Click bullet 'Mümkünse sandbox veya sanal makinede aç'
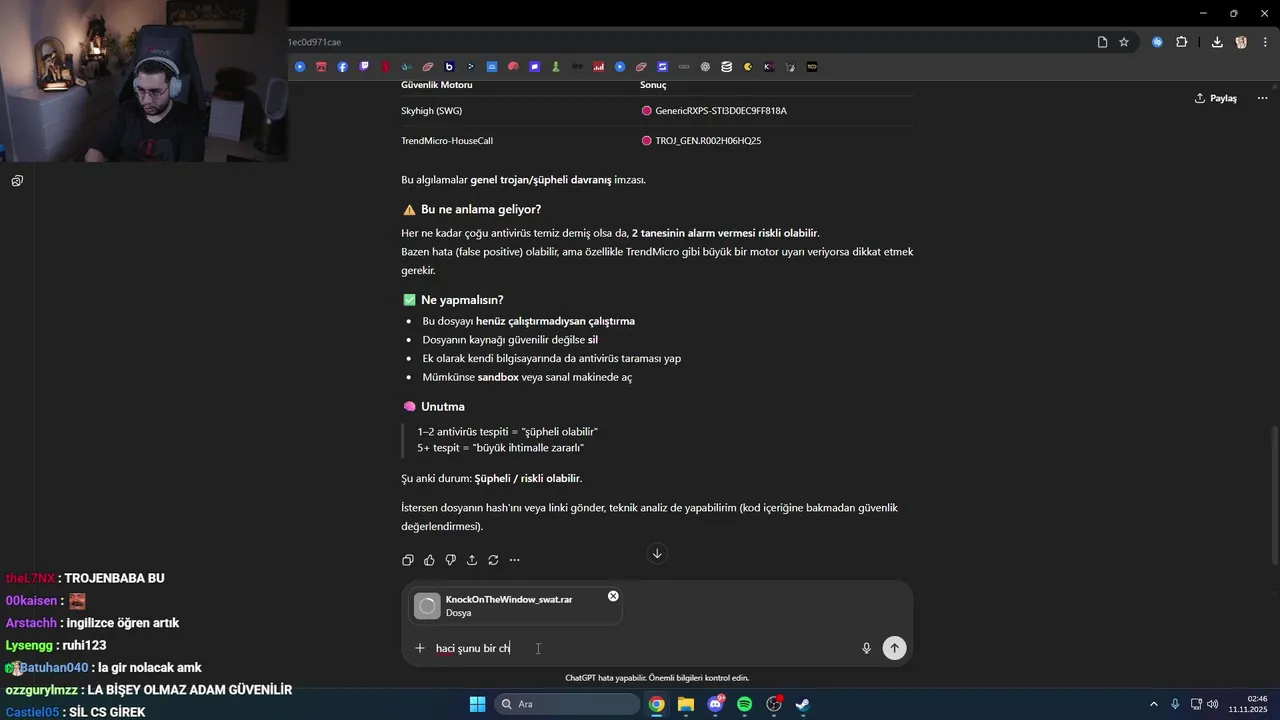Screen dimensions: 1280x720 [x=527, y=377]
